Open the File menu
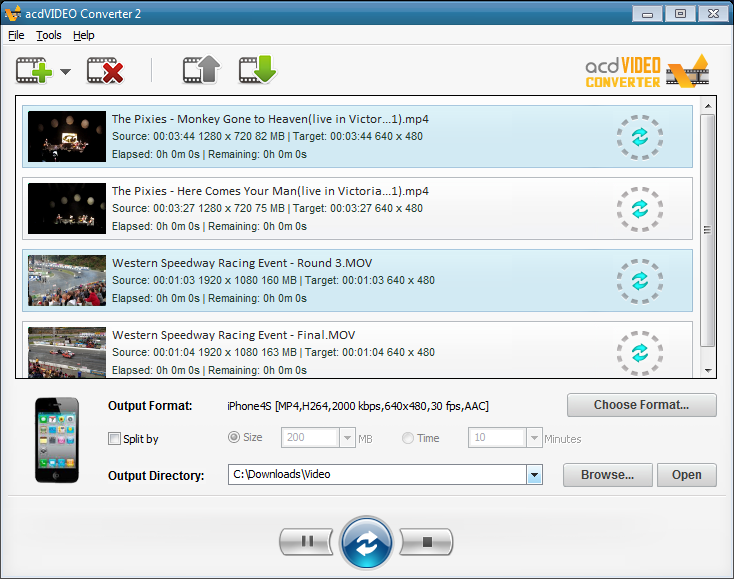 [16, 35]
